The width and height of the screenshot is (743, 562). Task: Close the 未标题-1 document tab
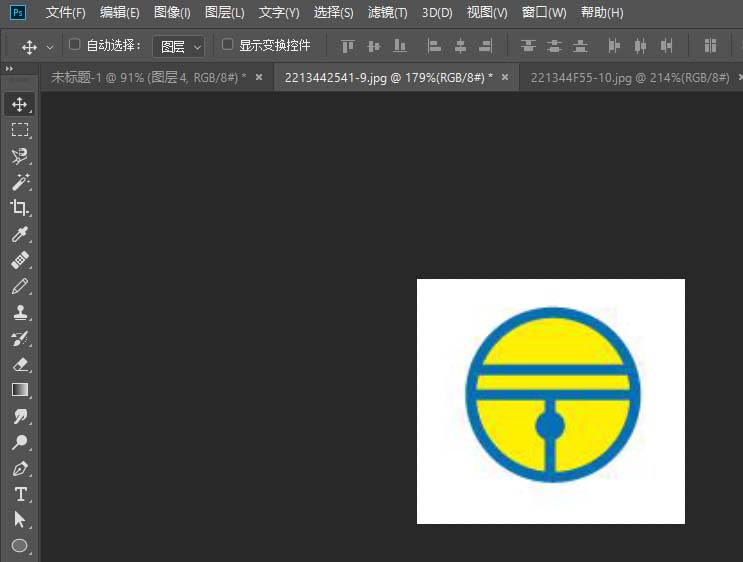tap(259, 77)
